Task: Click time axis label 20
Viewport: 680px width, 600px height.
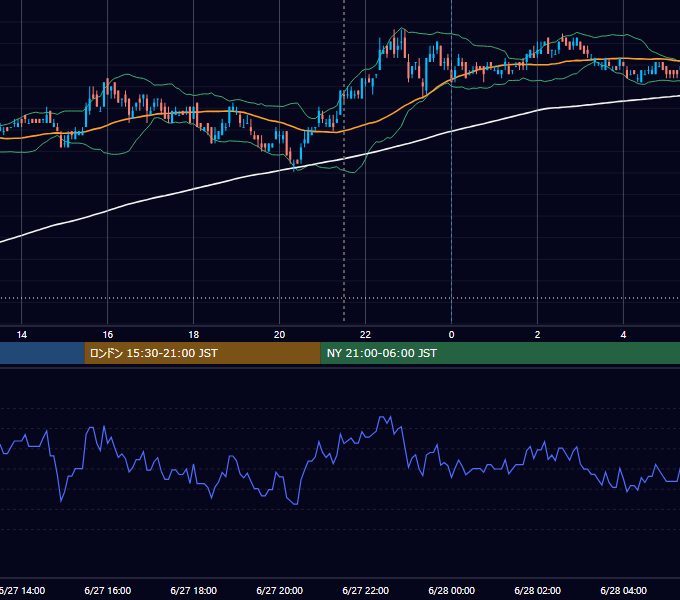Action: coord(279,335)
